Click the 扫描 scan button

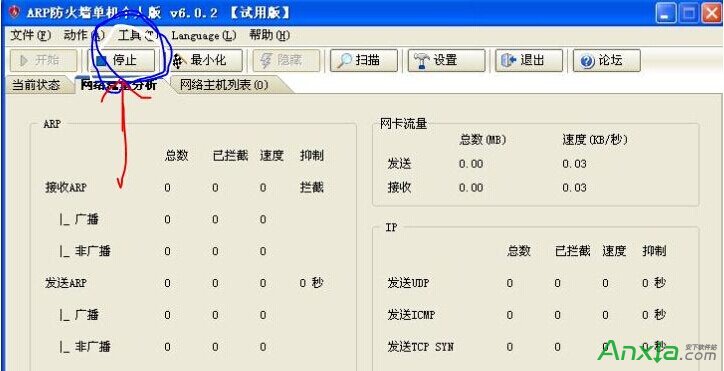(x=364, y=61)
